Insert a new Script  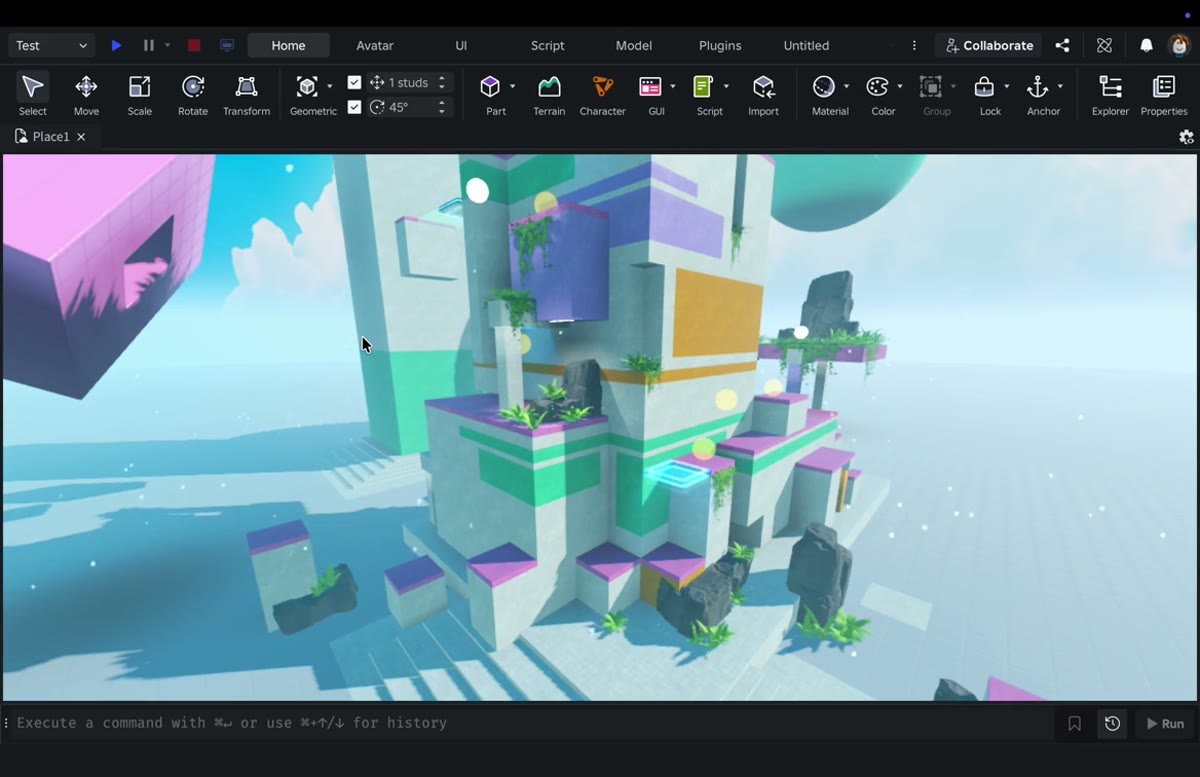(703, 87)
